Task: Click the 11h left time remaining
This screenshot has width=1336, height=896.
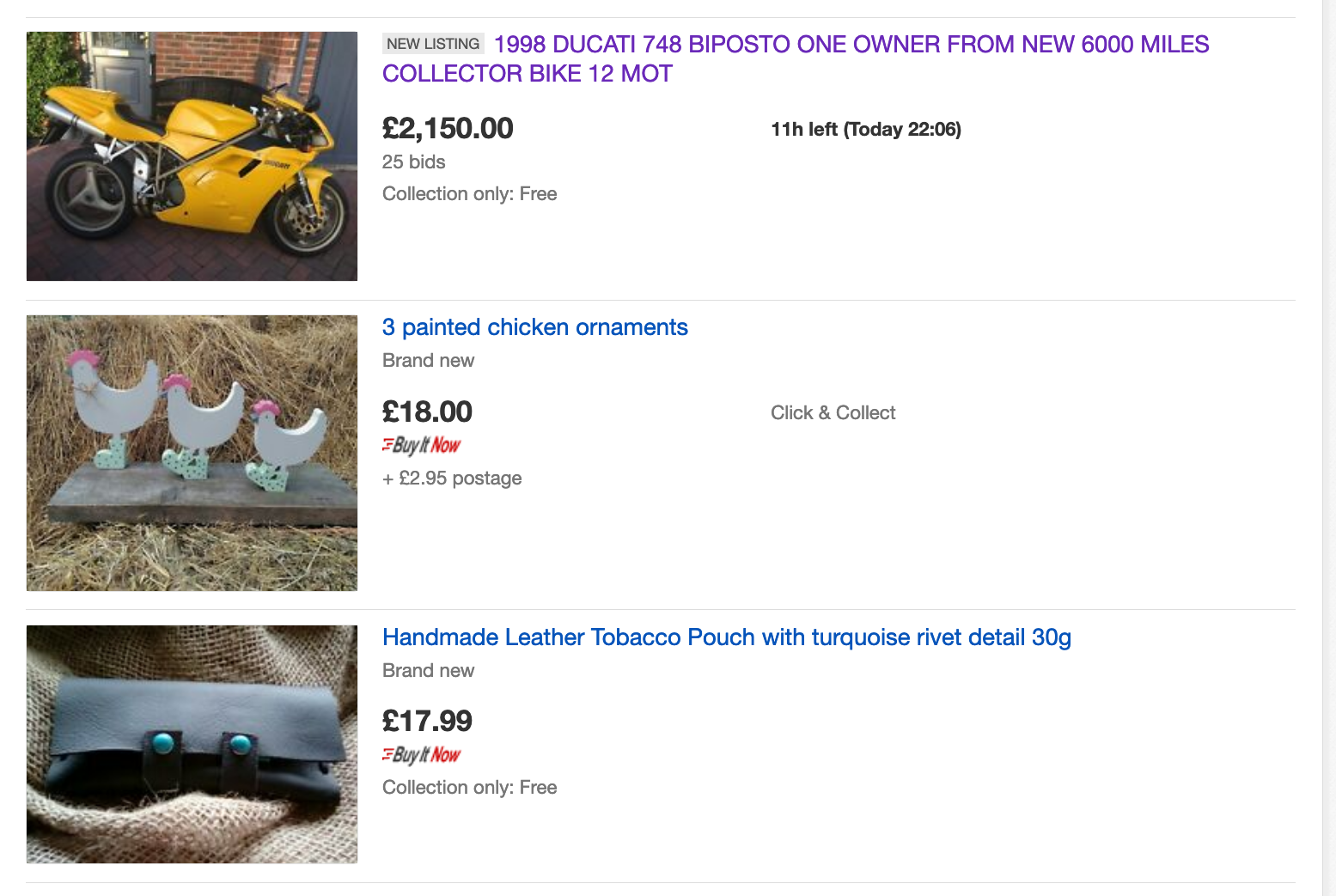Action: click(865, 130)
